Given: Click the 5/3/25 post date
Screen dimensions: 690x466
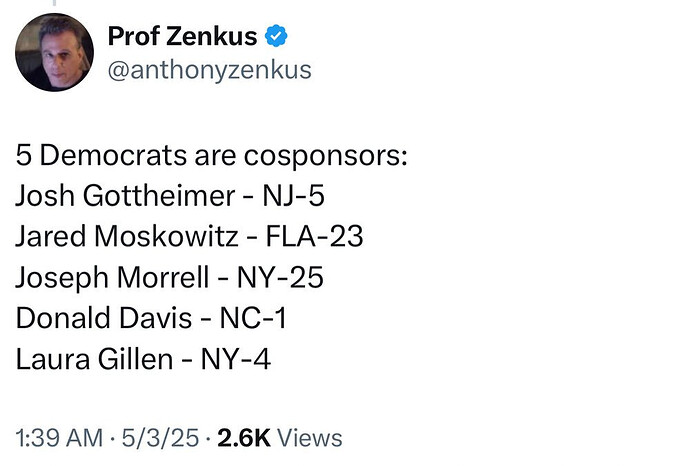Looking at the screenshot, I should pos(160,438).
